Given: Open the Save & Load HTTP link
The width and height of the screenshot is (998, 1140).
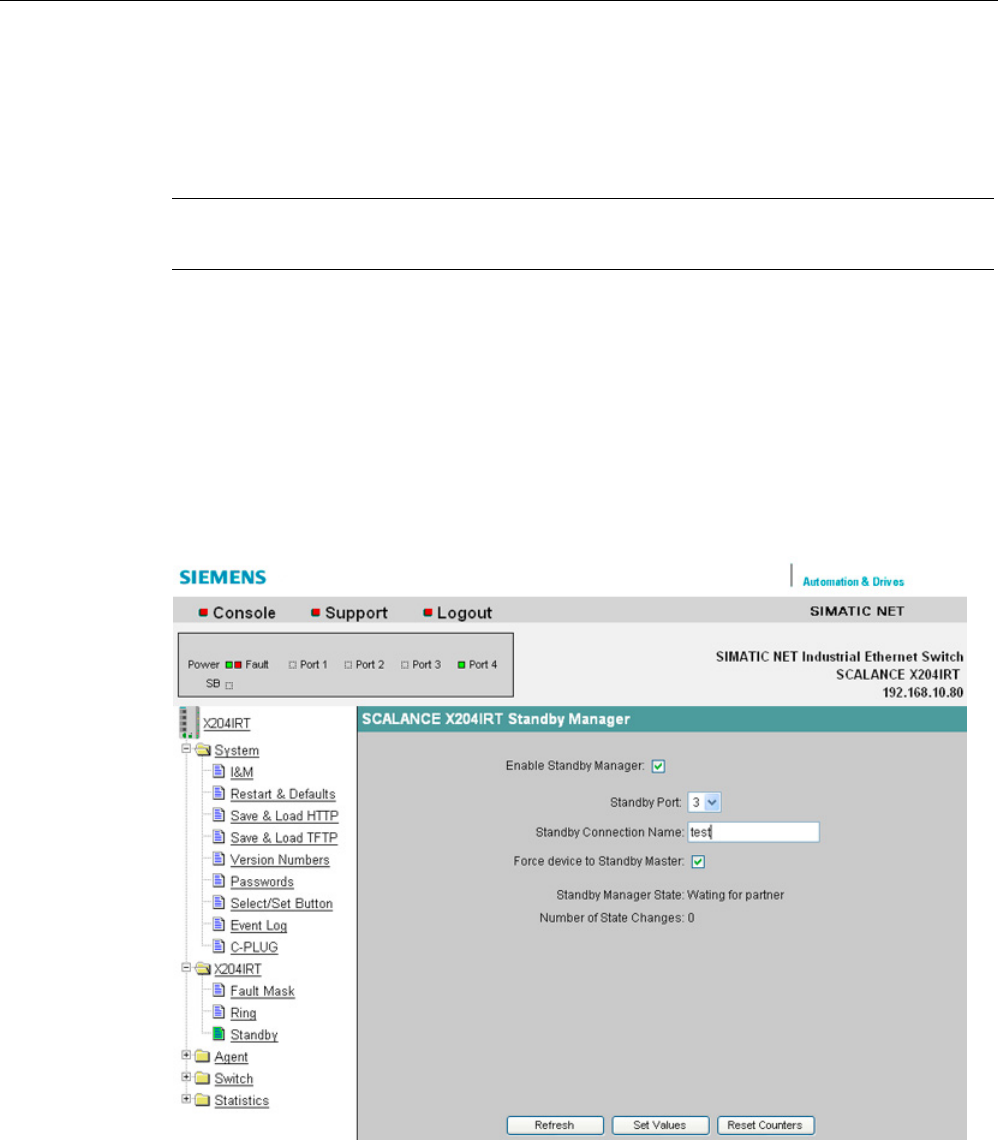Looking at the screenshot, I should [x=284, y=816].
